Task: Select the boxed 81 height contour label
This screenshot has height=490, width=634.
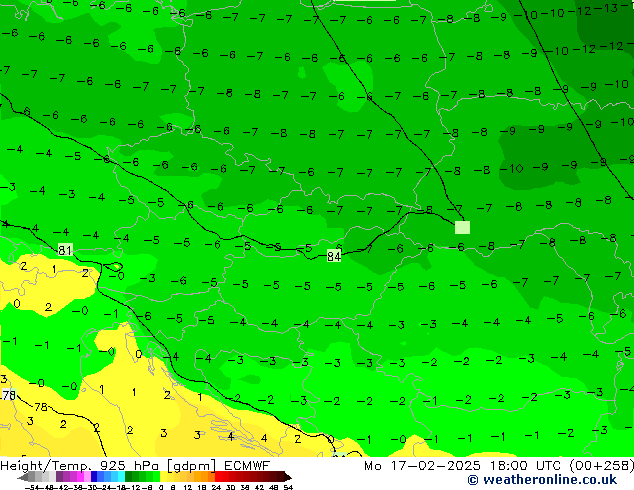Action: [x=65, y=250]
